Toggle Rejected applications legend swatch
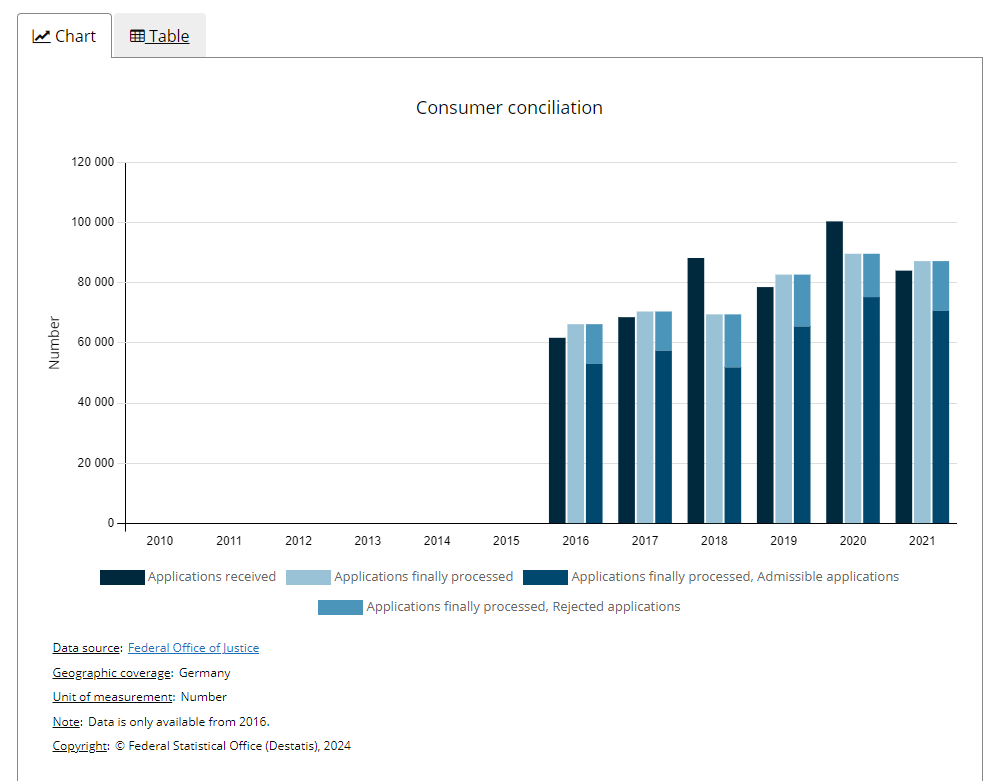This screenshot has height=781, width=993. coord(340,607)
